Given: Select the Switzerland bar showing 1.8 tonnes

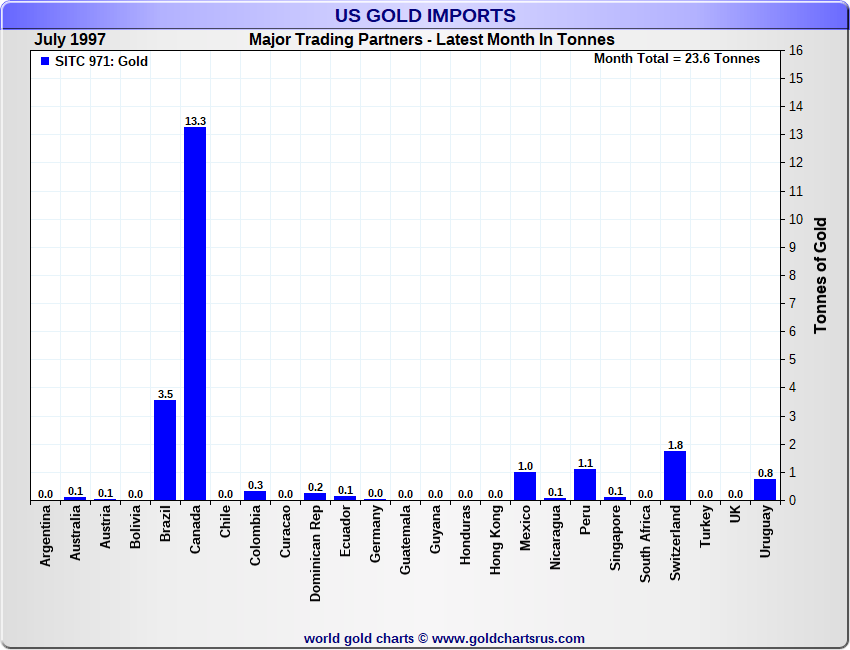Looking at the screenshot, I should [x=675, y=475].
